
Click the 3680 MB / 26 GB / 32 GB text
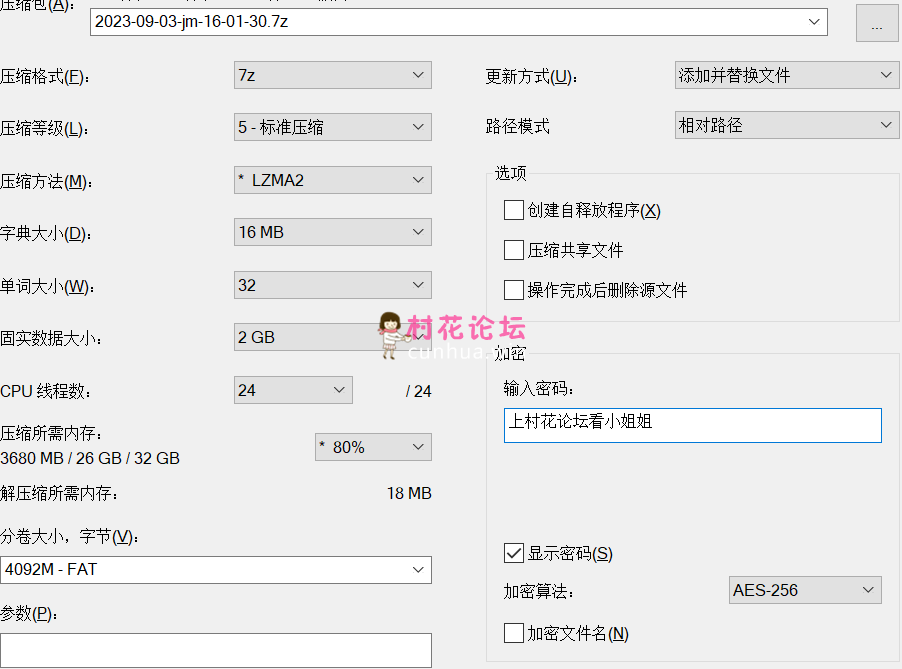90,458
